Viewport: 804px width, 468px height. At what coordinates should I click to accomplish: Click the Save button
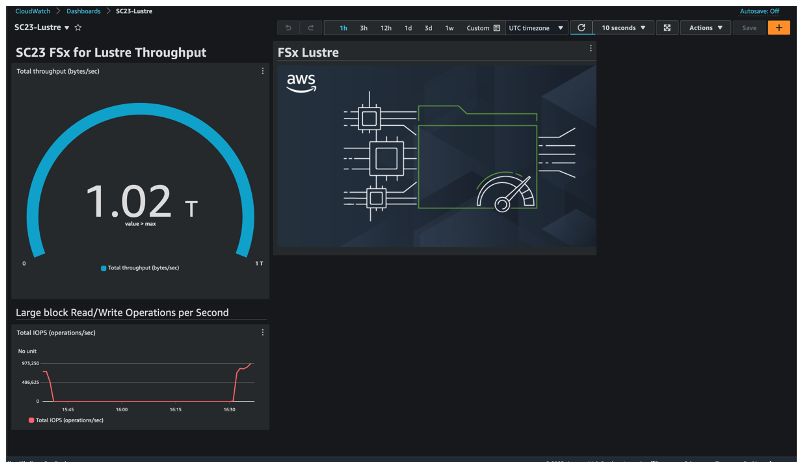[749, 28]
